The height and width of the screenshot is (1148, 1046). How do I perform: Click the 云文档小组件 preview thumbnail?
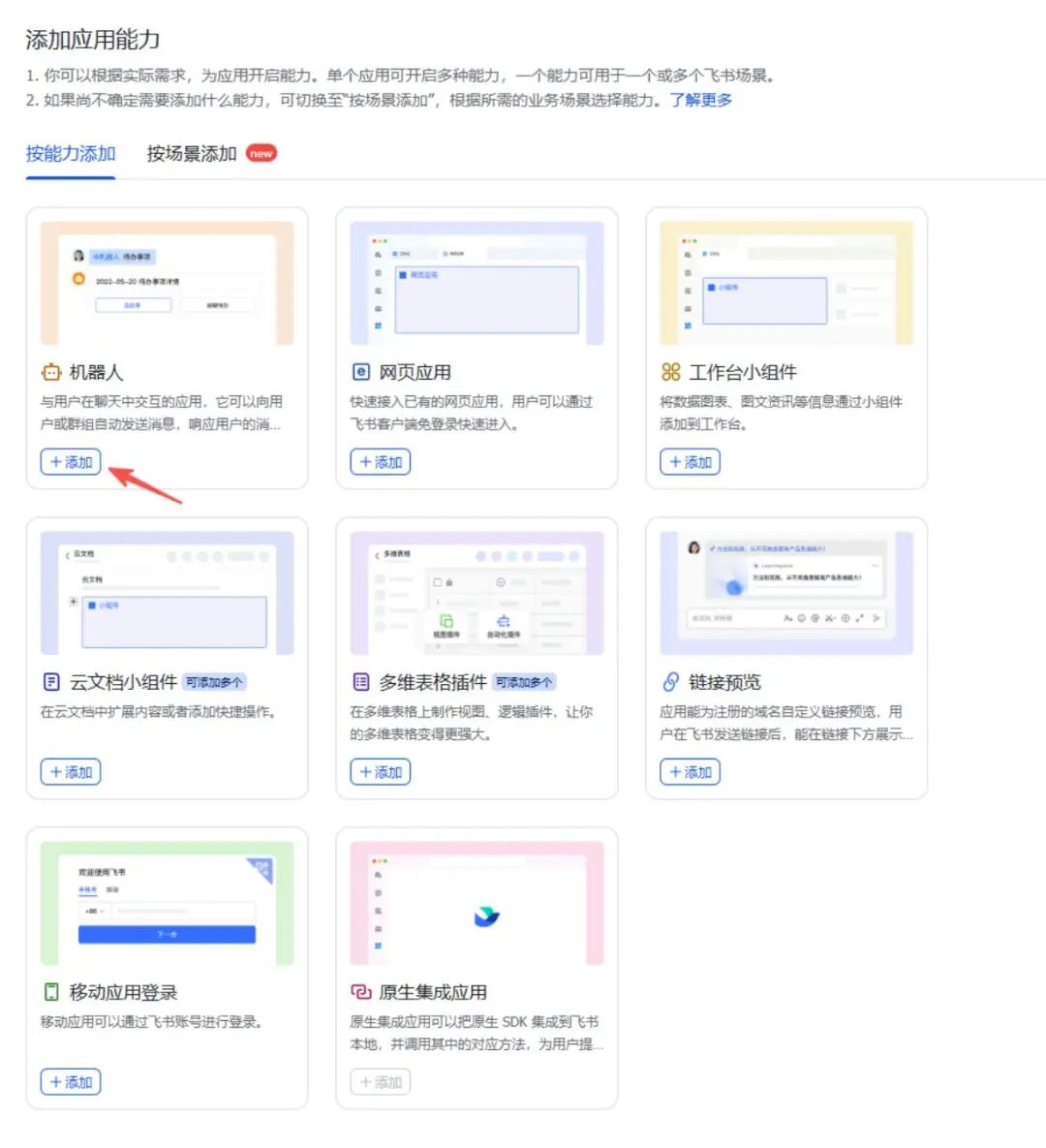pyautogui.click(x=167, y=593)
